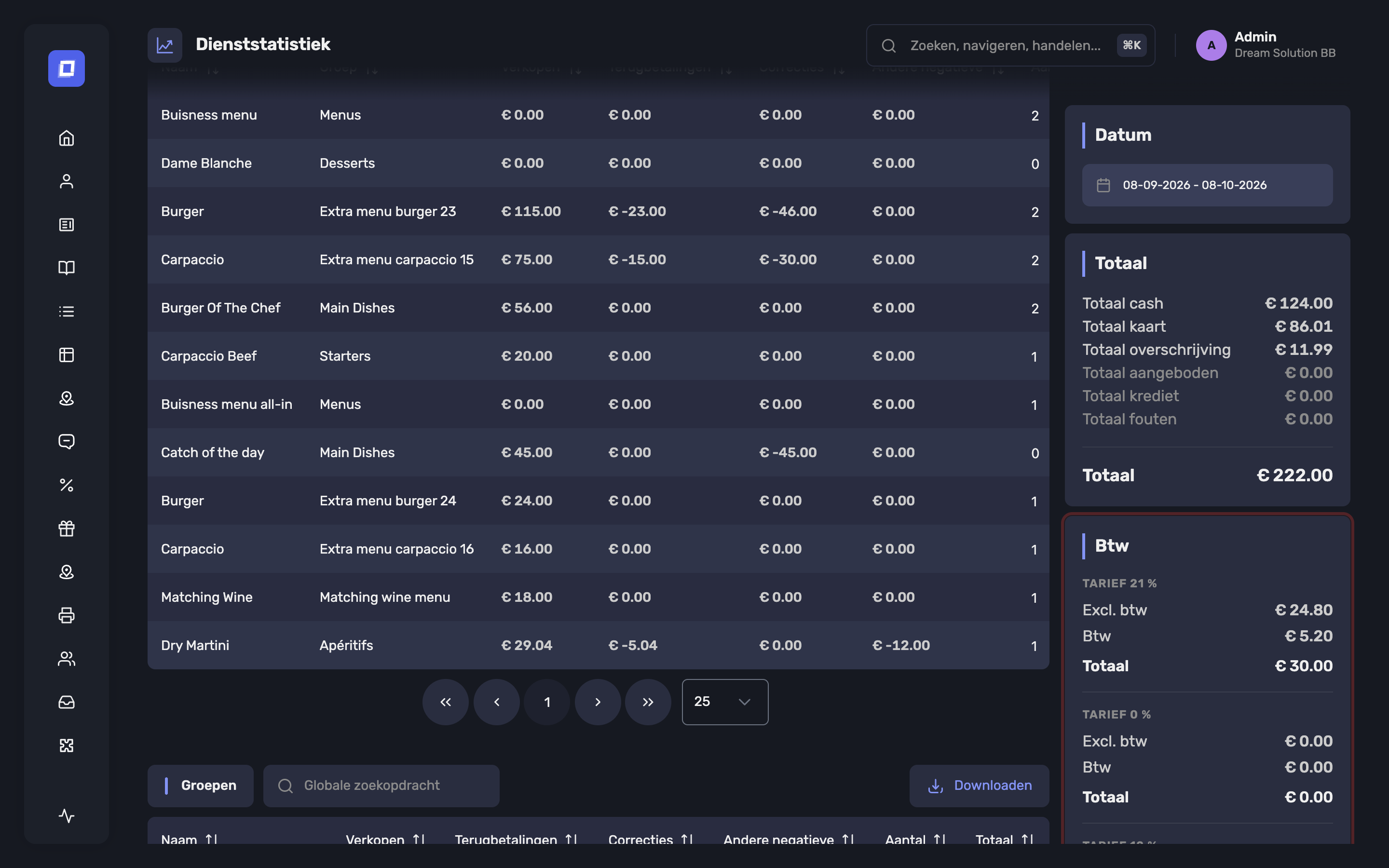Expand the 25 rows-per-page dropdown
Viewport: 1389px width, 868px height.
click(x=725, y=702)
